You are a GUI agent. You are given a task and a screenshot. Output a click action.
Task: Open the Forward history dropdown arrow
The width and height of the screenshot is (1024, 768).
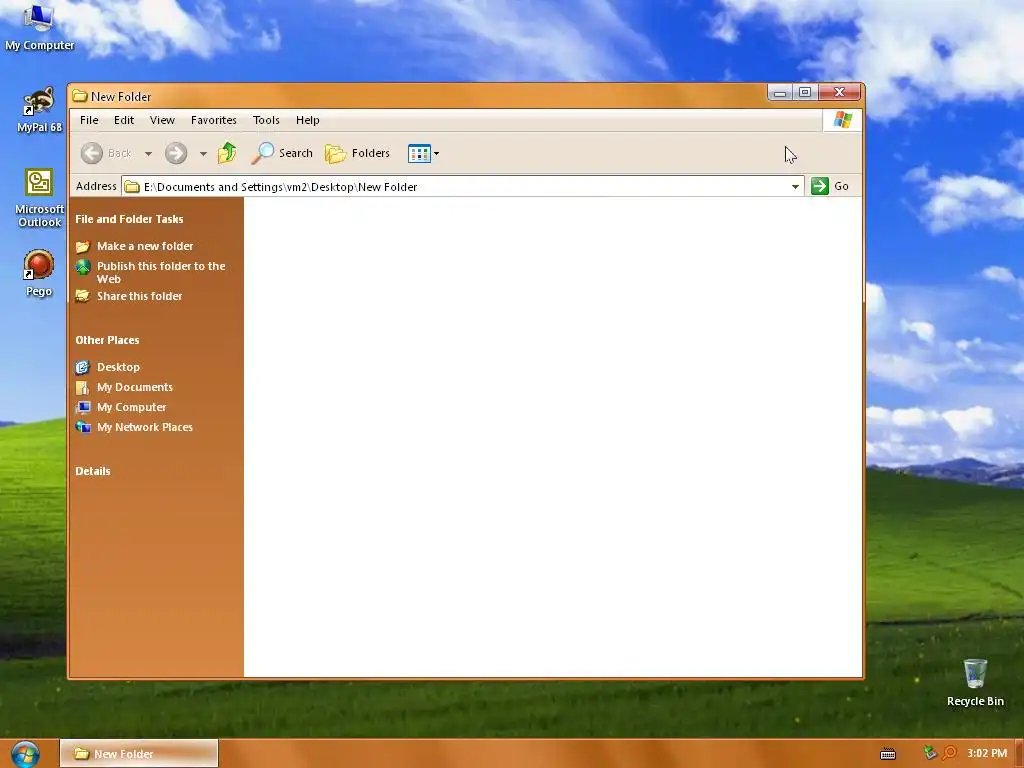tap(203, 153)
